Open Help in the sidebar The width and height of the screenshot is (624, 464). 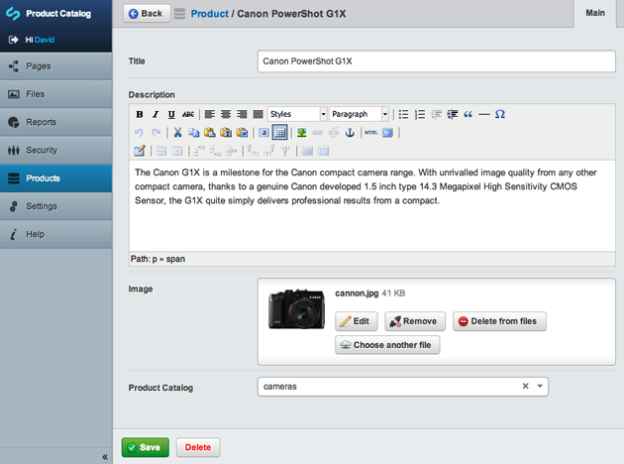tap(56, 234)
